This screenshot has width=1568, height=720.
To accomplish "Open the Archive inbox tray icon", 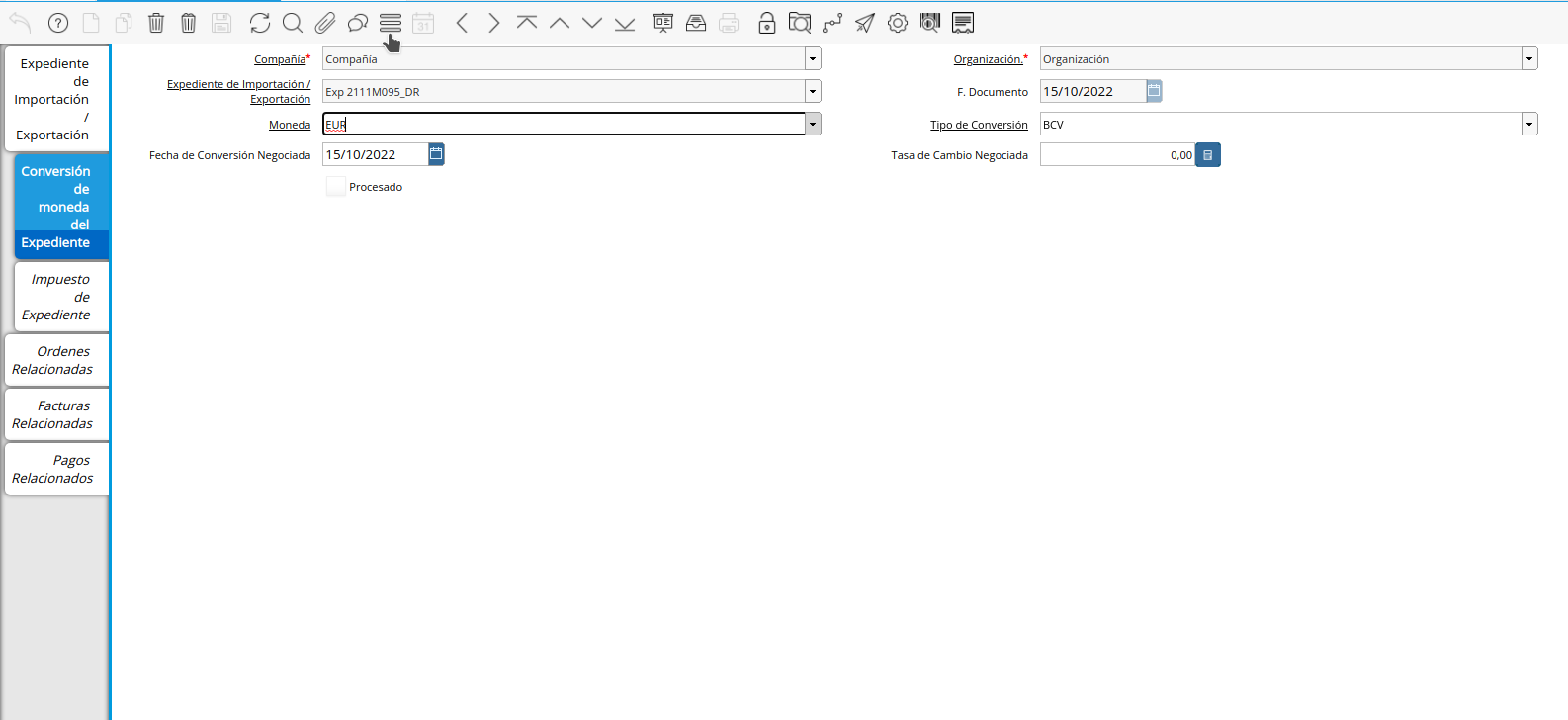I will (x=696, y=23).
